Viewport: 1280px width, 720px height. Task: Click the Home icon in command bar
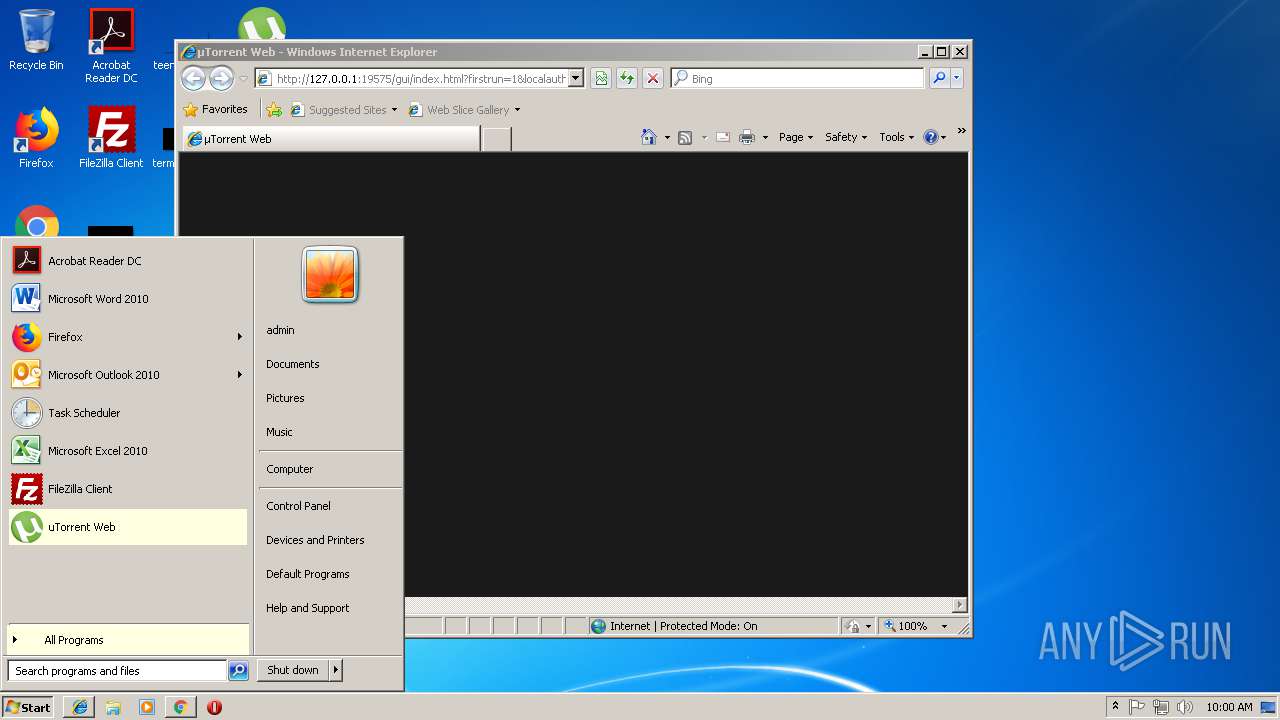[x=649, y=137]
